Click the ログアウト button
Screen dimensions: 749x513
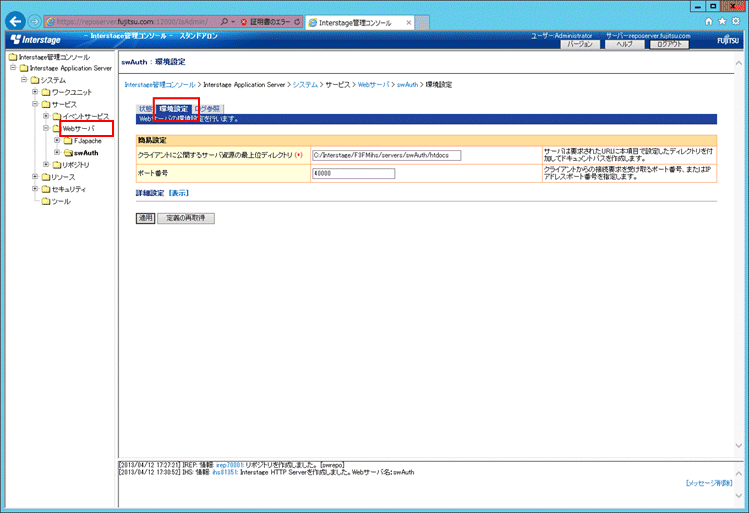669,45
